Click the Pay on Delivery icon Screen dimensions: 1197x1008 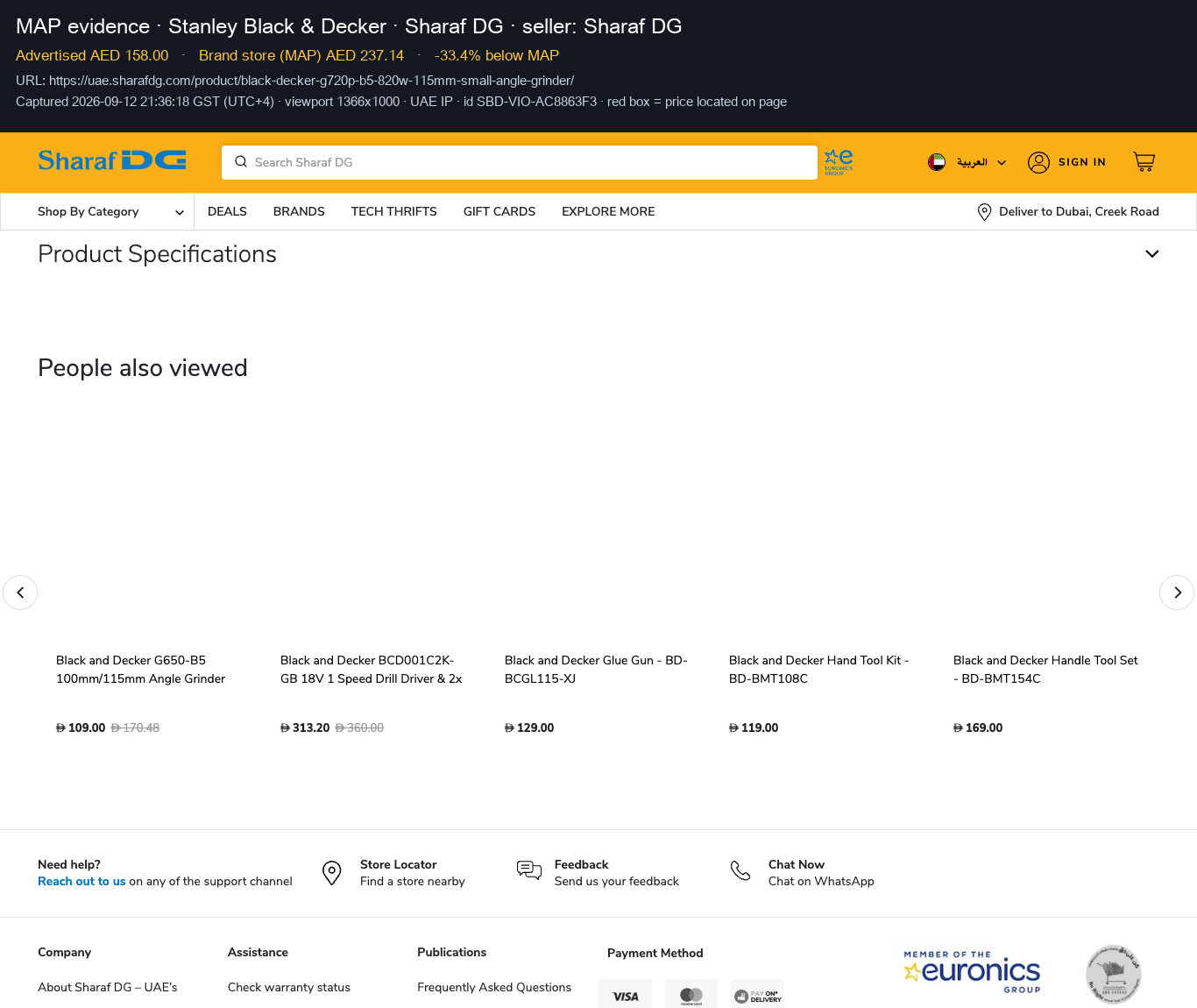(757, 995)
